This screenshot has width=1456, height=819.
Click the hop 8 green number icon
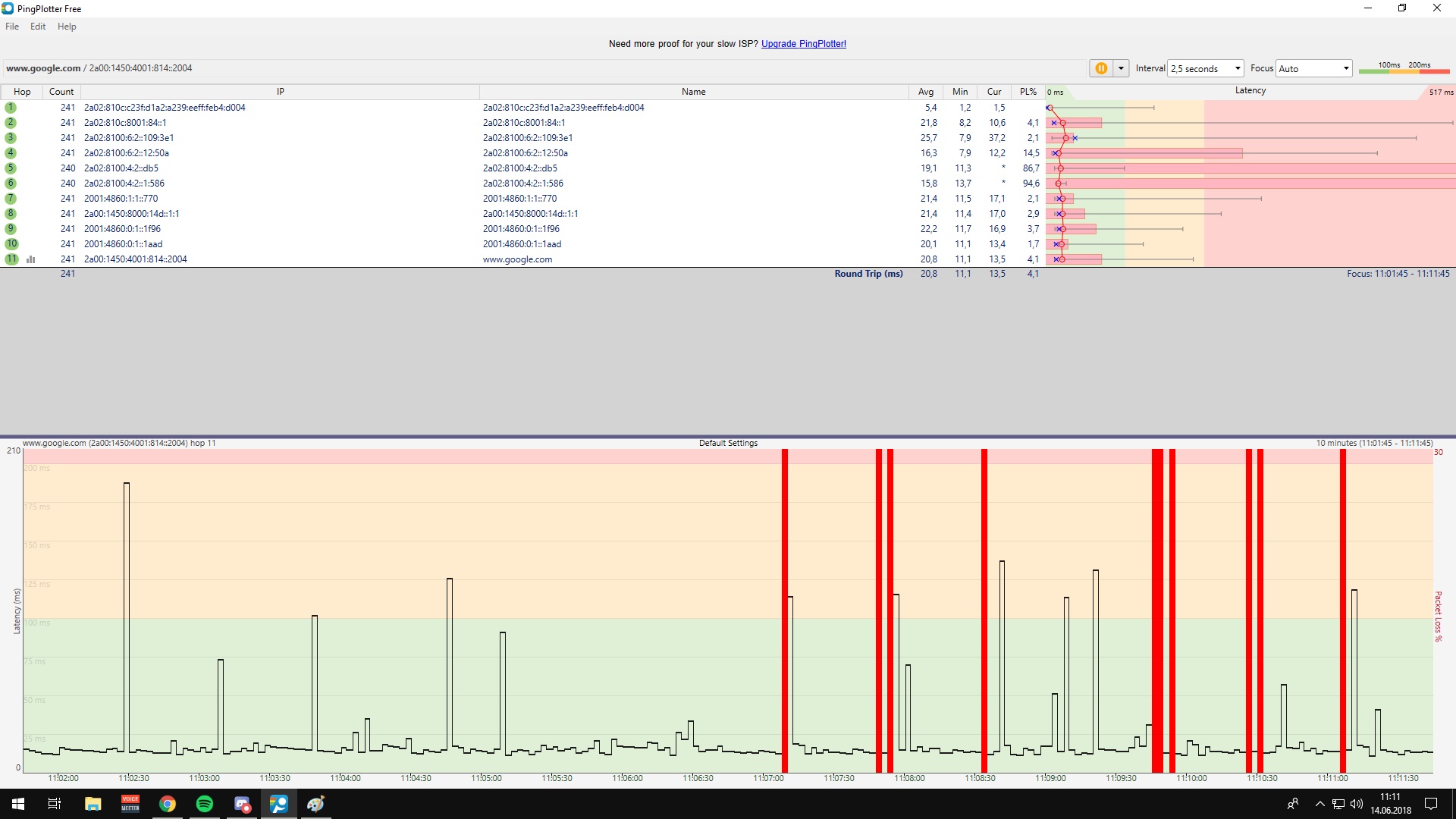pyautogui.click(x=11, y=214)
